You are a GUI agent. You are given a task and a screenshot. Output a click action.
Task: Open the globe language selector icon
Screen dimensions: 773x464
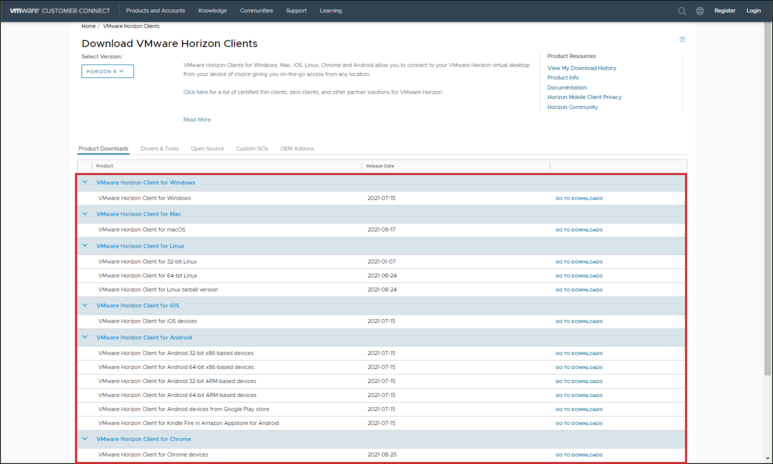point(700,11)
